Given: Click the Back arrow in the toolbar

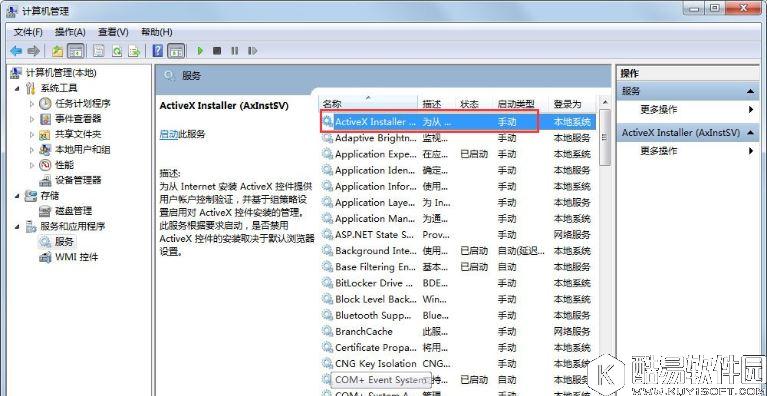Looking at the screenshot, I should pos(16,50).
